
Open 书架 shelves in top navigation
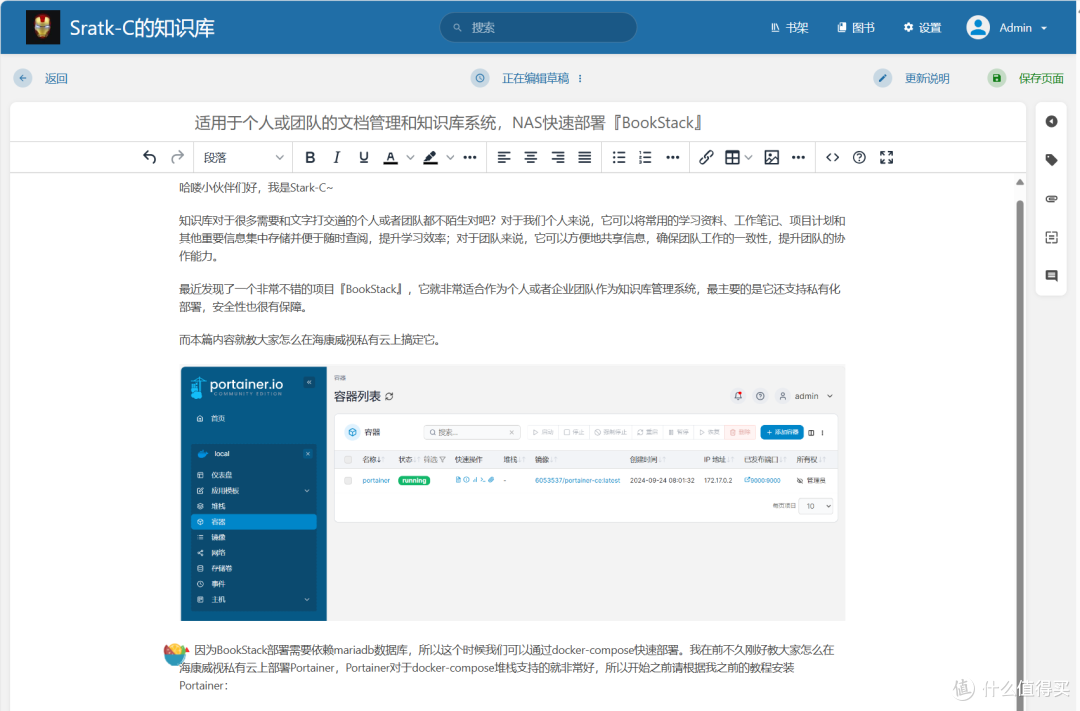789,28
